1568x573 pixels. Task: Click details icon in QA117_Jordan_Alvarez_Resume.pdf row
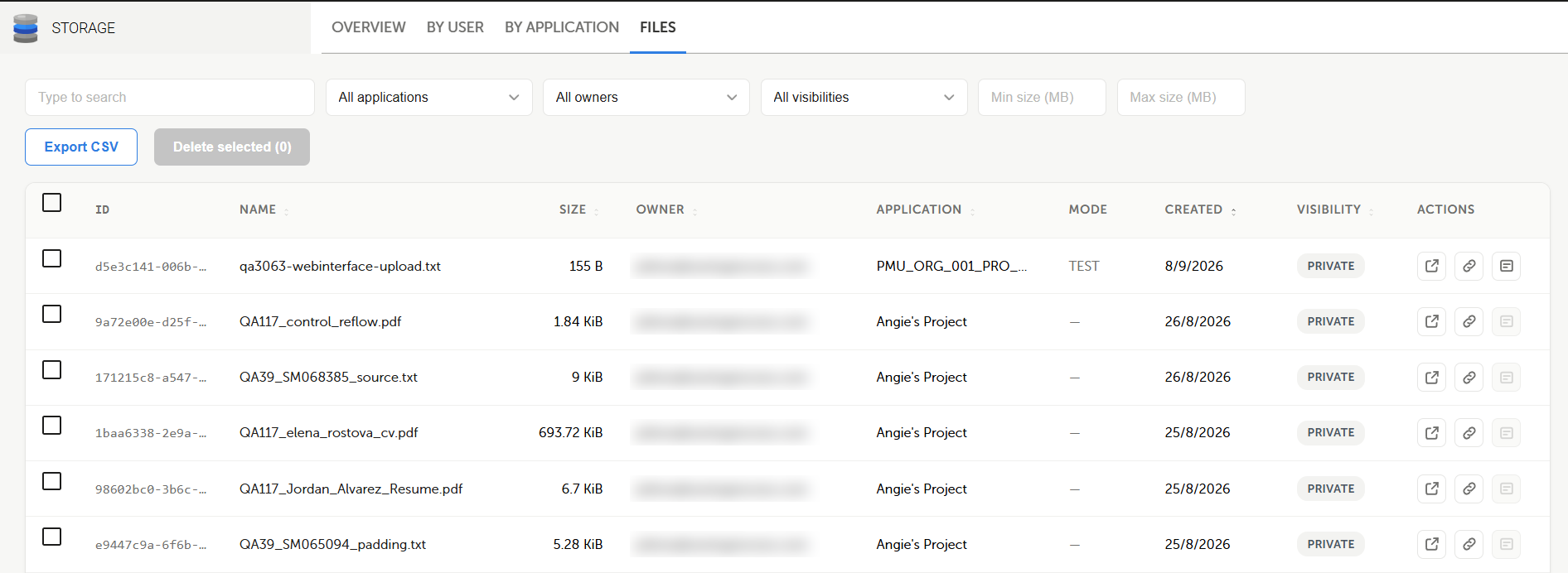click(x=1506, y=489)
